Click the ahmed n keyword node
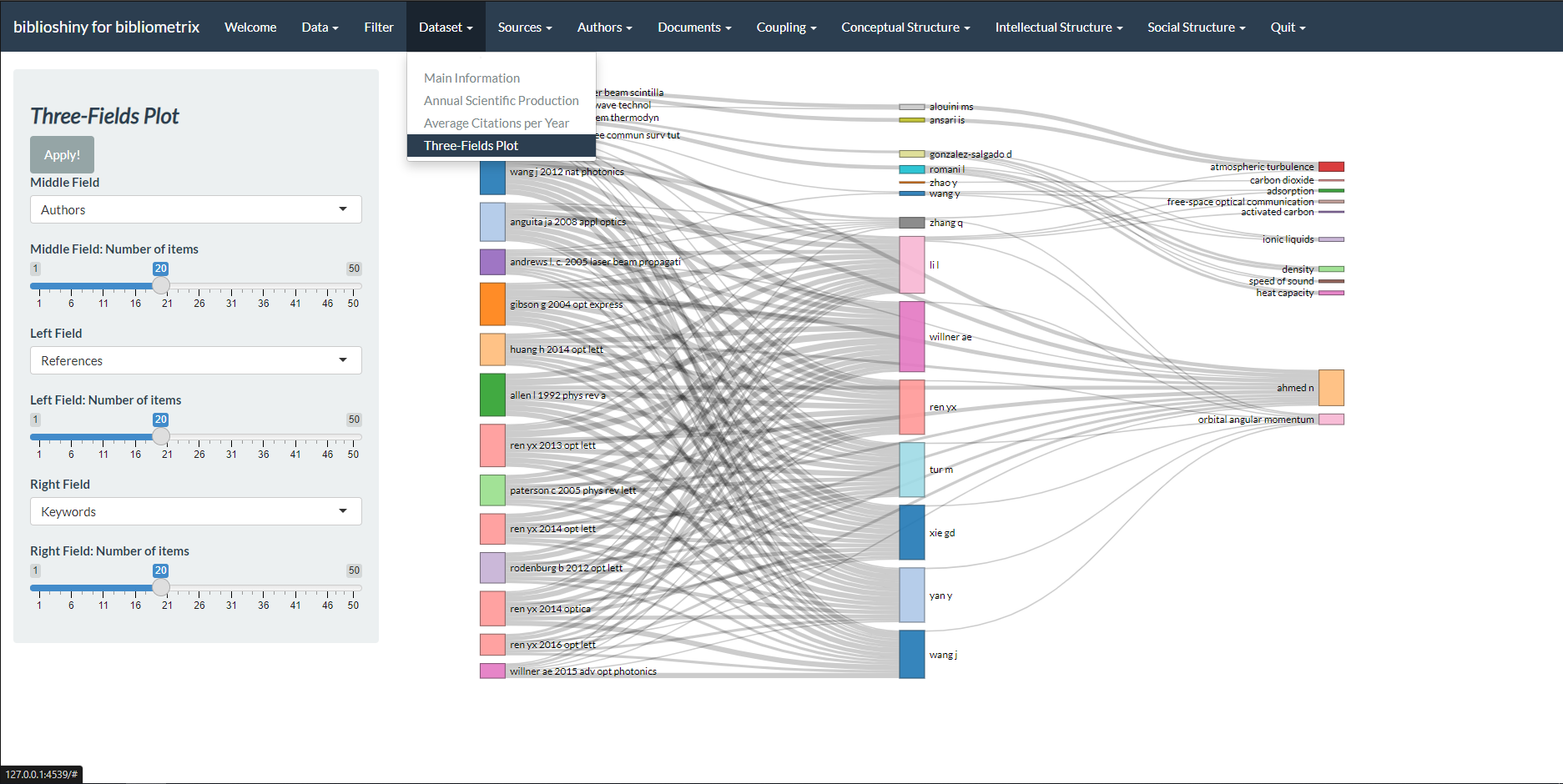 (1331, 388)
